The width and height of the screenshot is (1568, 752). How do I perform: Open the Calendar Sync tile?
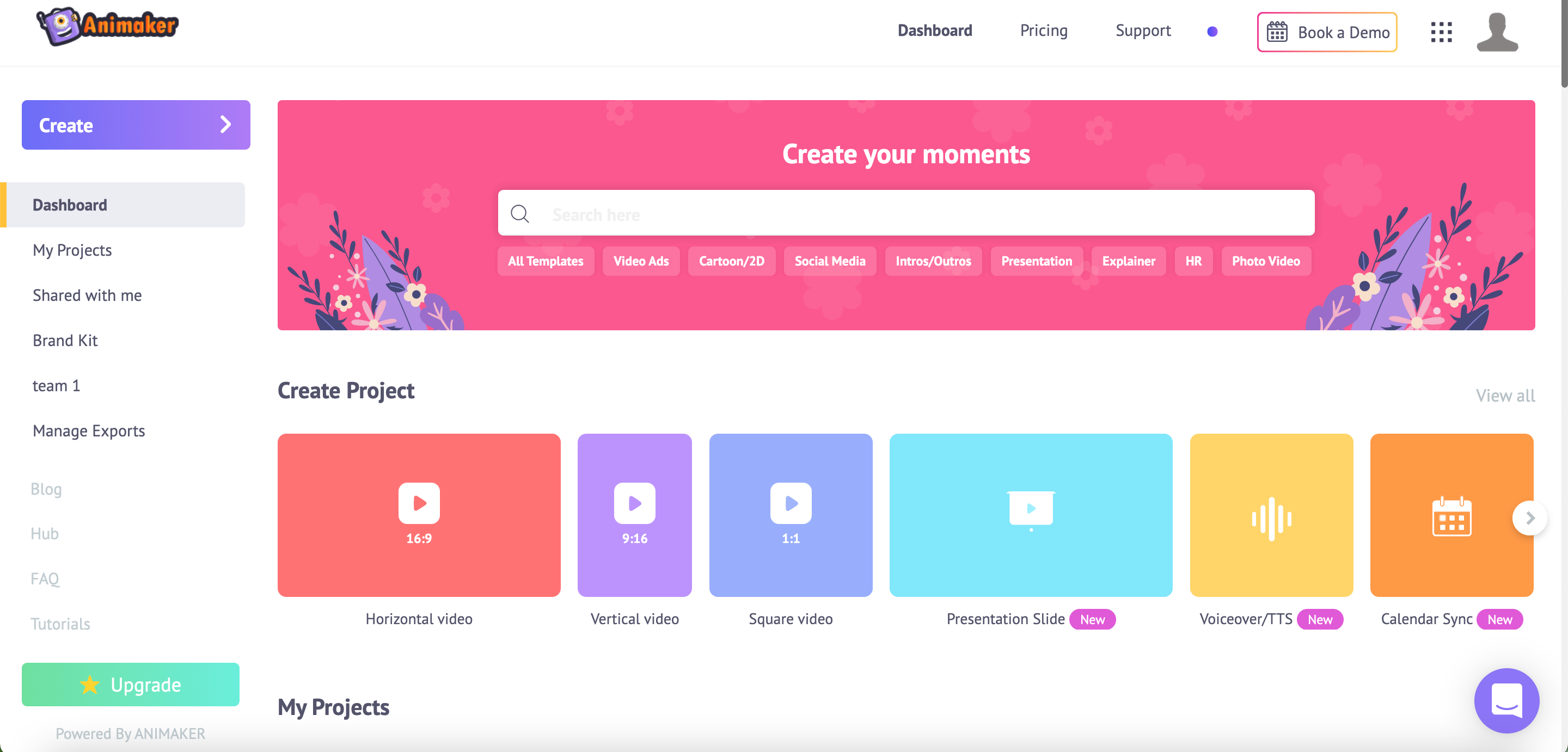(x=1451, y=515)
